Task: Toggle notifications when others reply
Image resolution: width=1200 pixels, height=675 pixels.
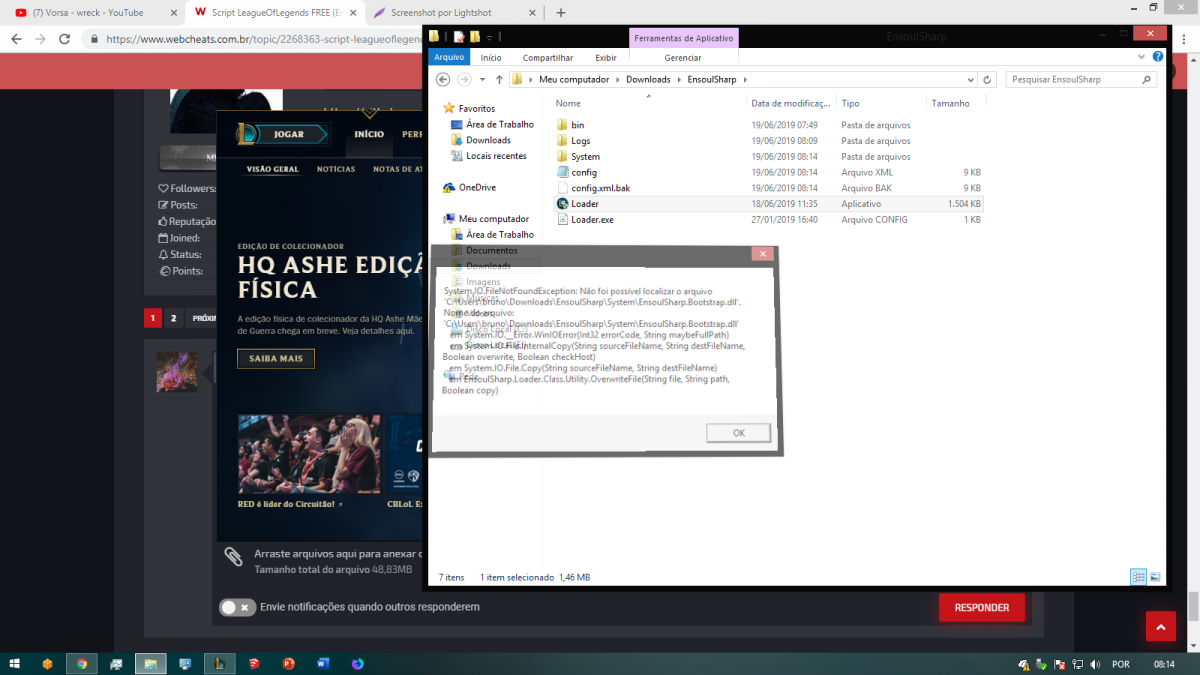Action: click(237, 607)
